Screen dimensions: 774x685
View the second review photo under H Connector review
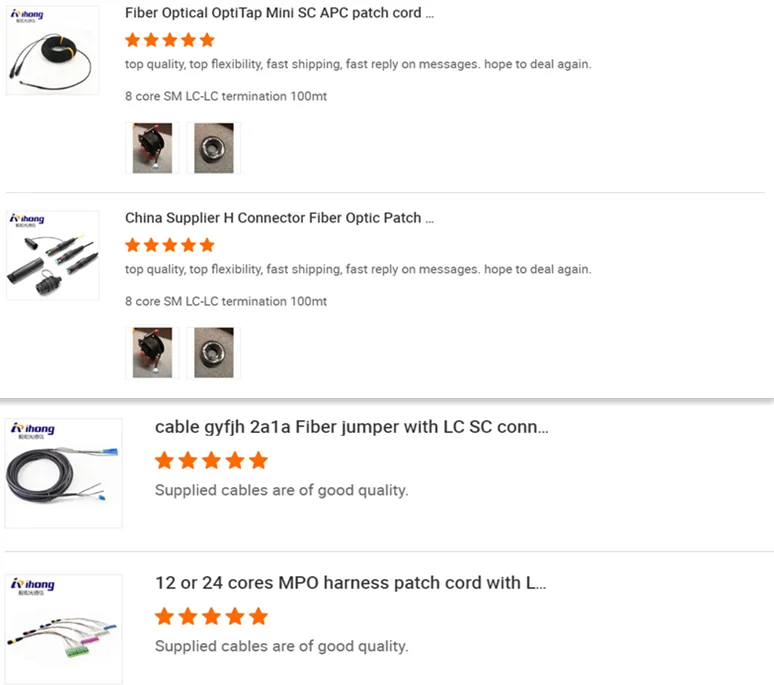pyautogui.click(x=213, y=353)
